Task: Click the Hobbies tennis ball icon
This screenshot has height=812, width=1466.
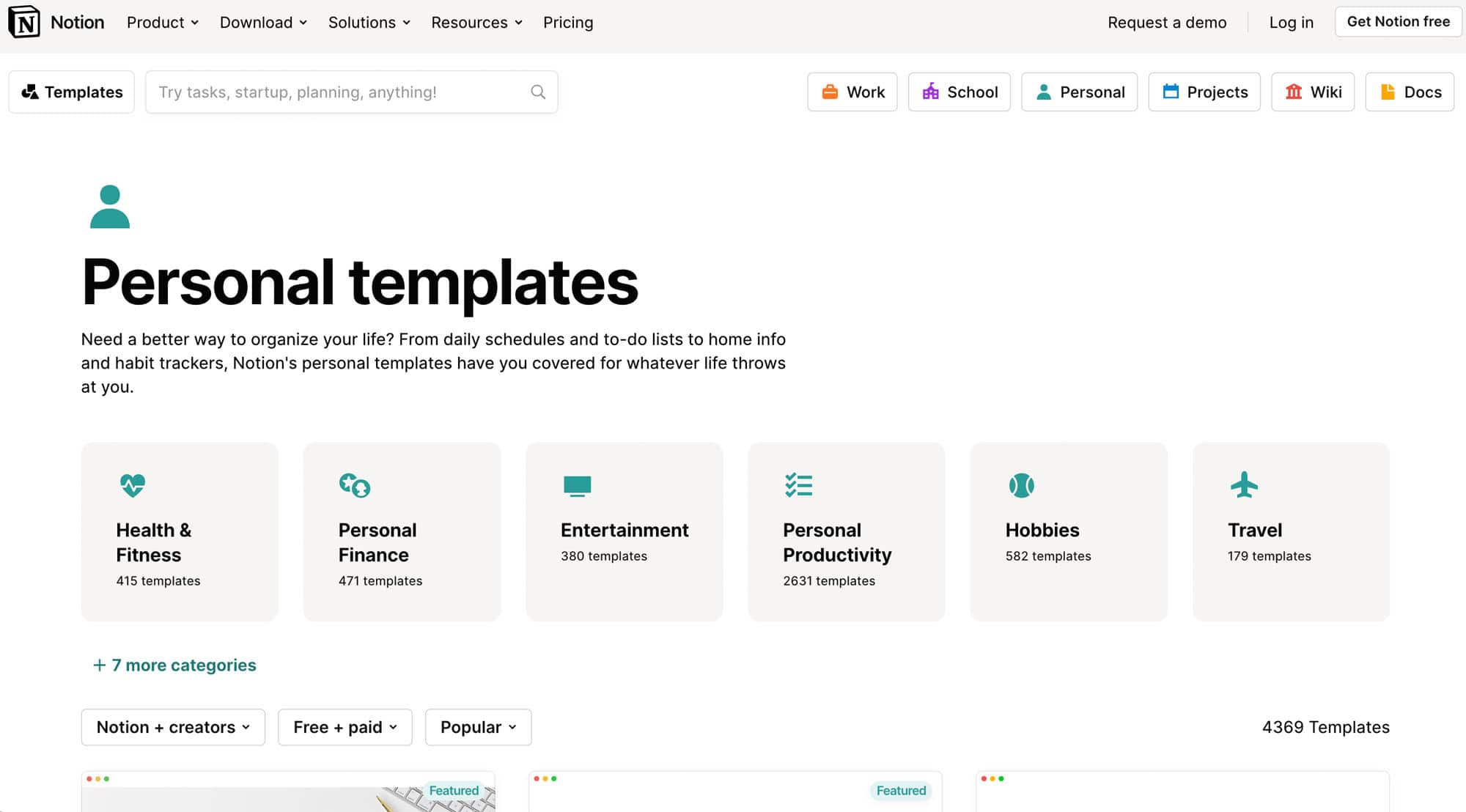Action: (x=1021, y=485)
